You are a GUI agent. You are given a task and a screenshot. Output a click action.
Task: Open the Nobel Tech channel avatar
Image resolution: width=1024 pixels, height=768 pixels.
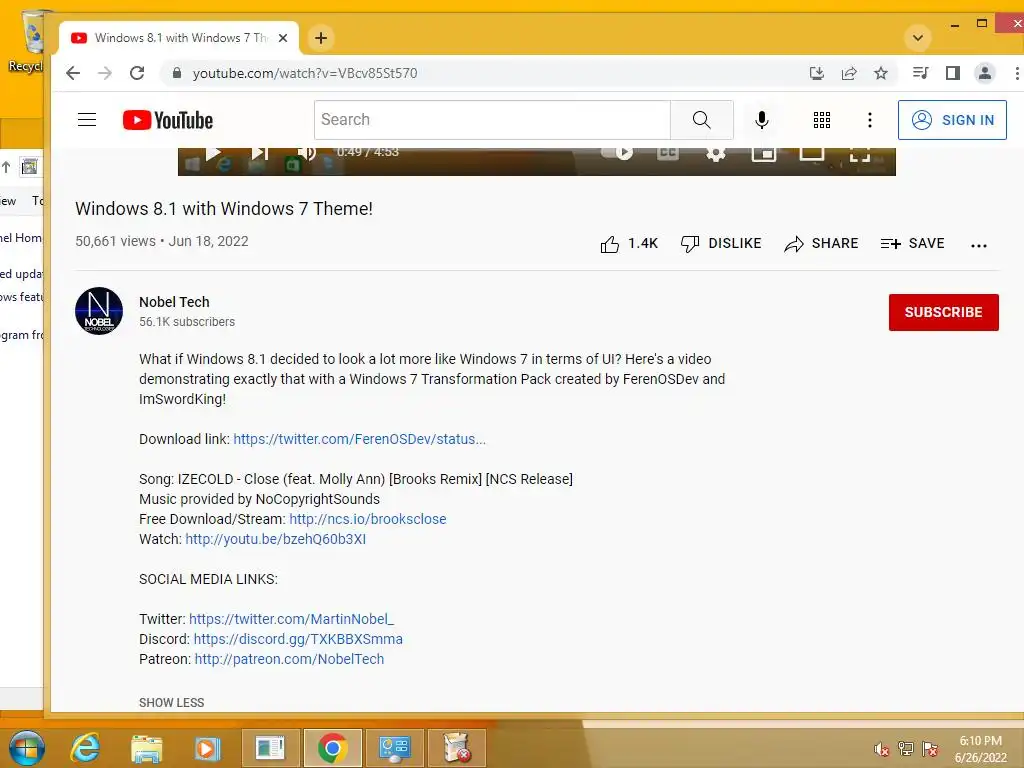pos(99,311)
